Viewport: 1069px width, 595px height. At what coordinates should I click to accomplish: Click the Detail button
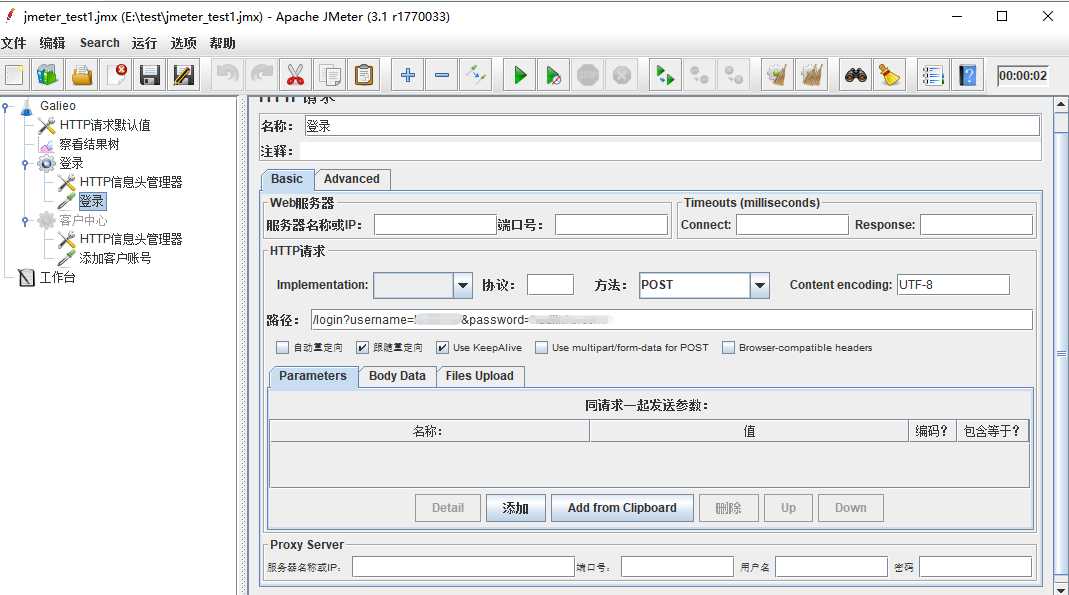click(448, 508)
